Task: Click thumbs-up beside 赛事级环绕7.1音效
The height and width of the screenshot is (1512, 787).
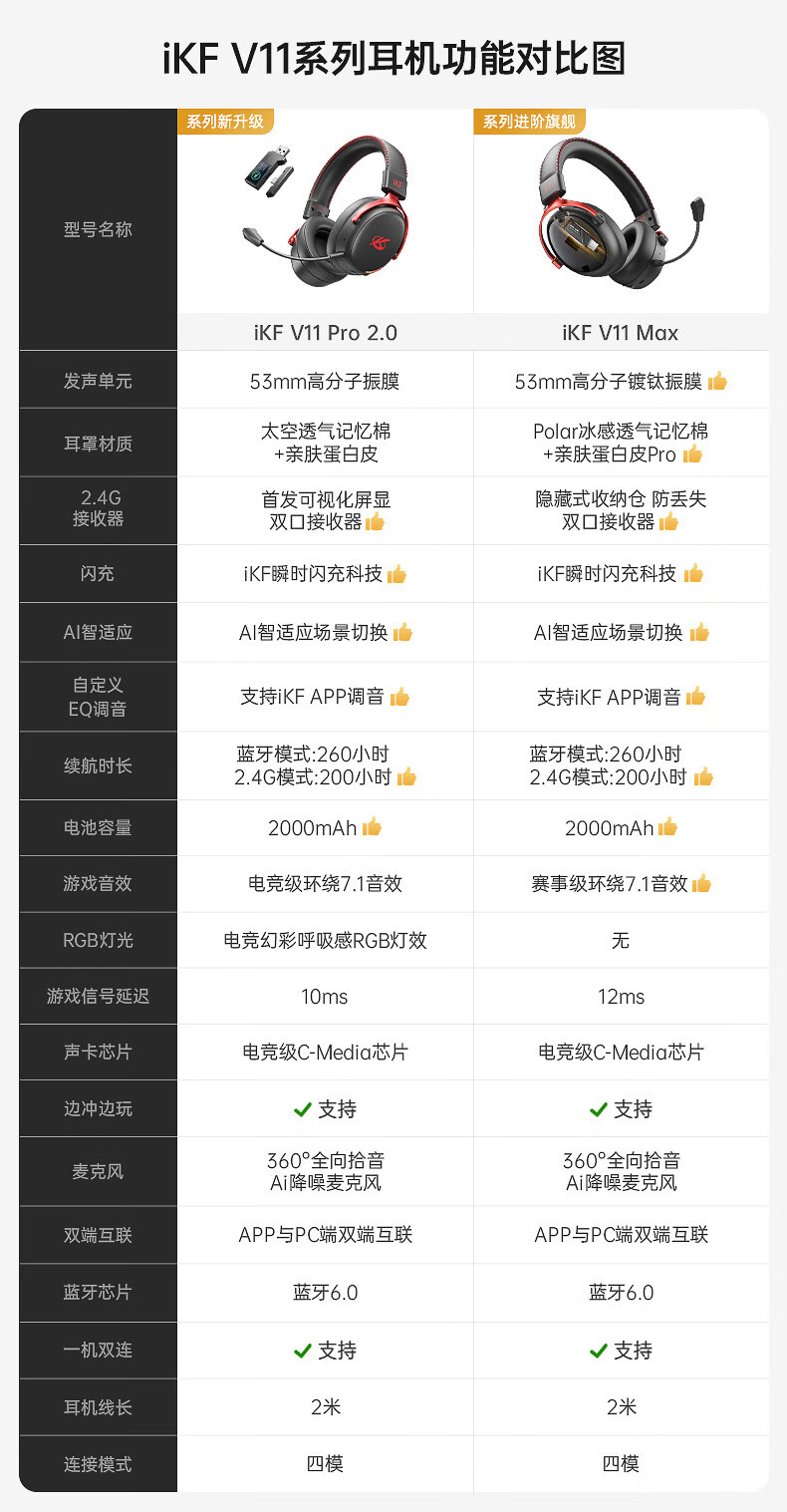Action: 701,883
